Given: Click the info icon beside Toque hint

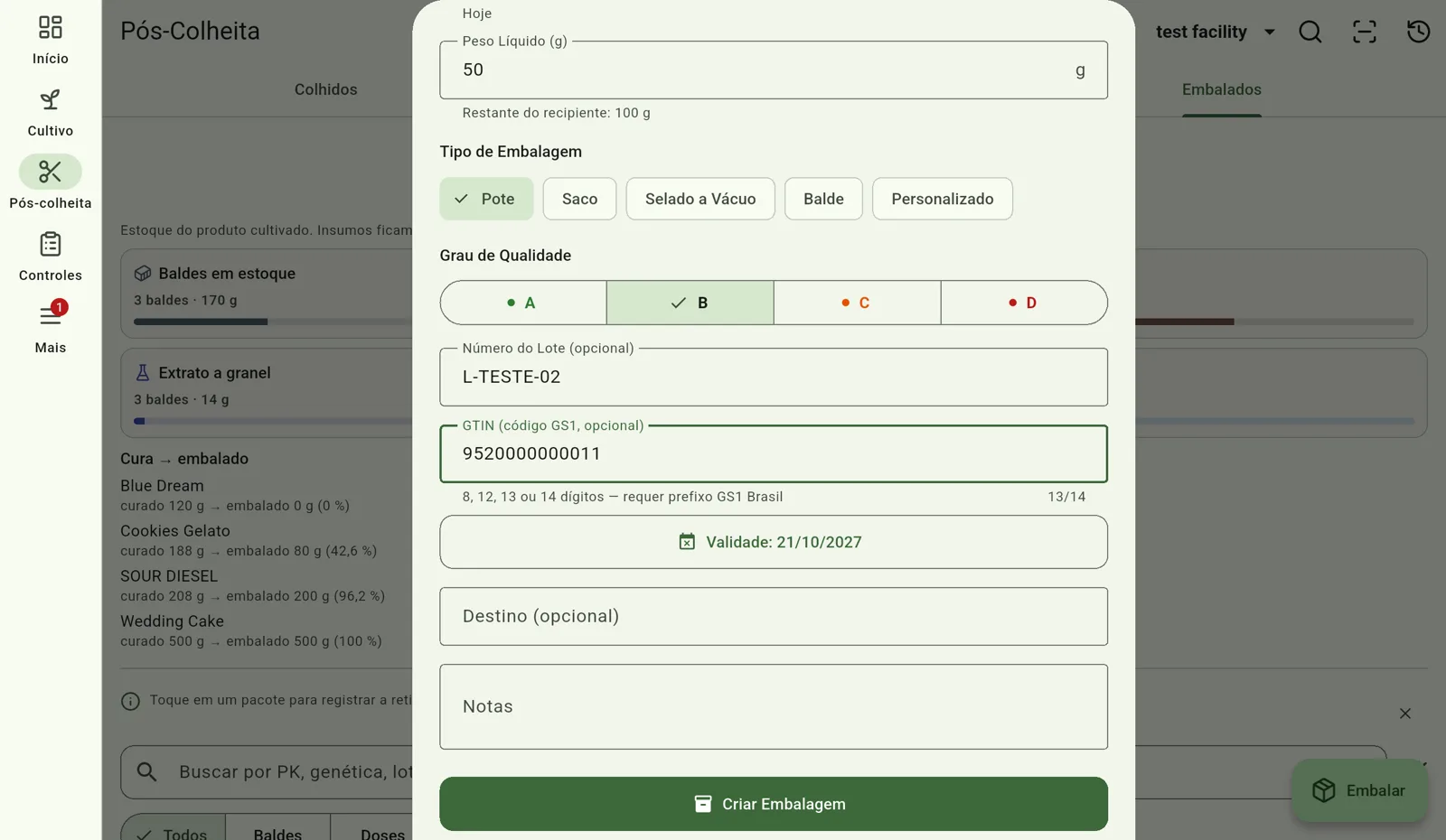Looking at the screenshot, I should (130, 701).
